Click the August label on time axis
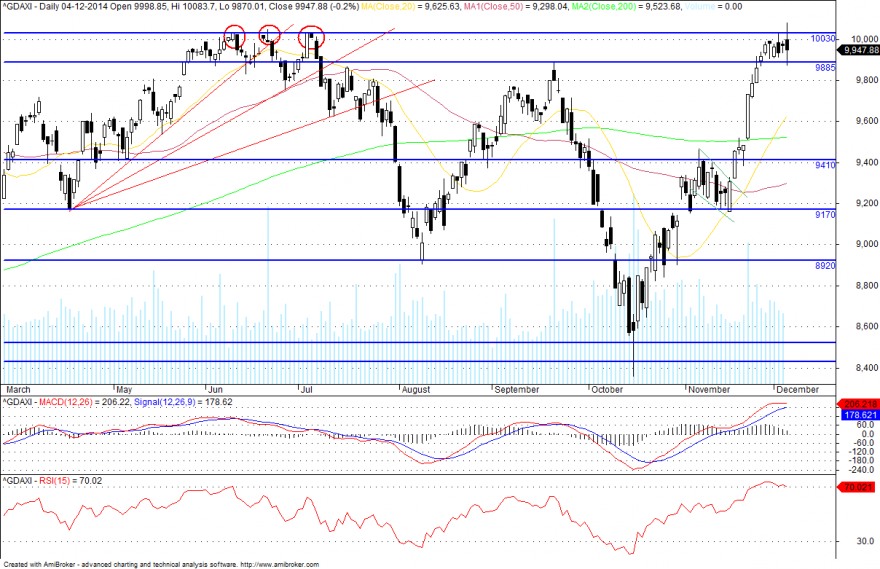The height and width of the screenshot is (569, 880). (416, 389)
